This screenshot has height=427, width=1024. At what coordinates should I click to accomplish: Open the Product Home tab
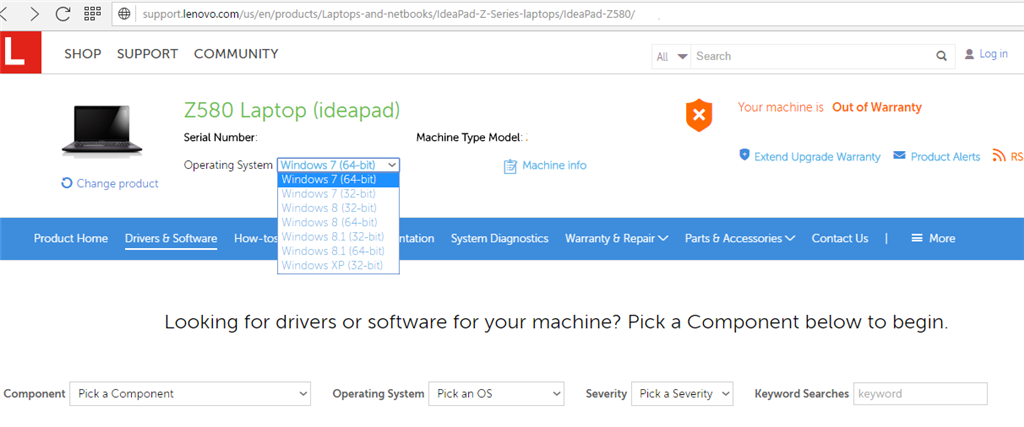click(x=71, y=238)
